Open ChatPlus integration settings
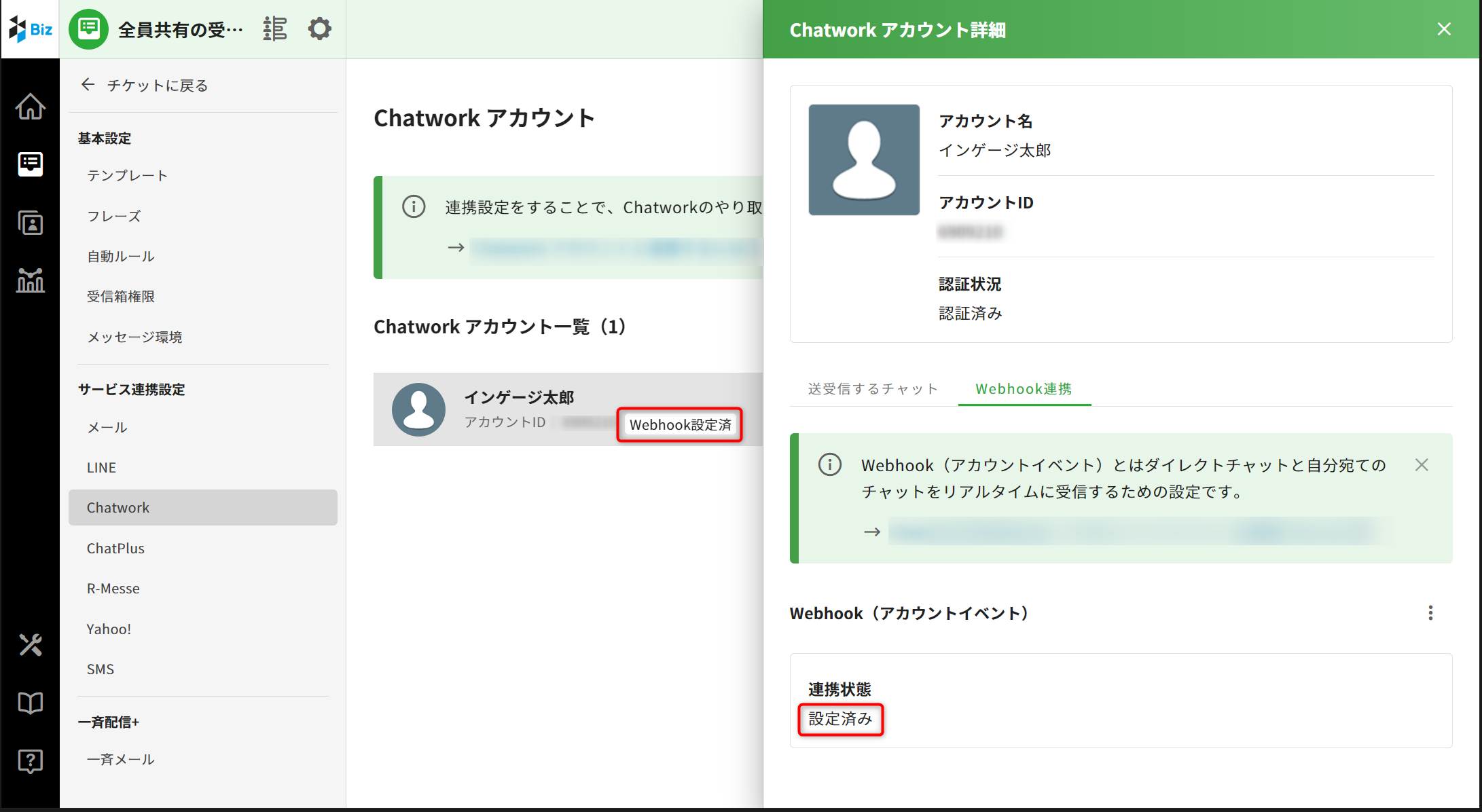Screen dimensions: 1482x812 click(115, 548)
